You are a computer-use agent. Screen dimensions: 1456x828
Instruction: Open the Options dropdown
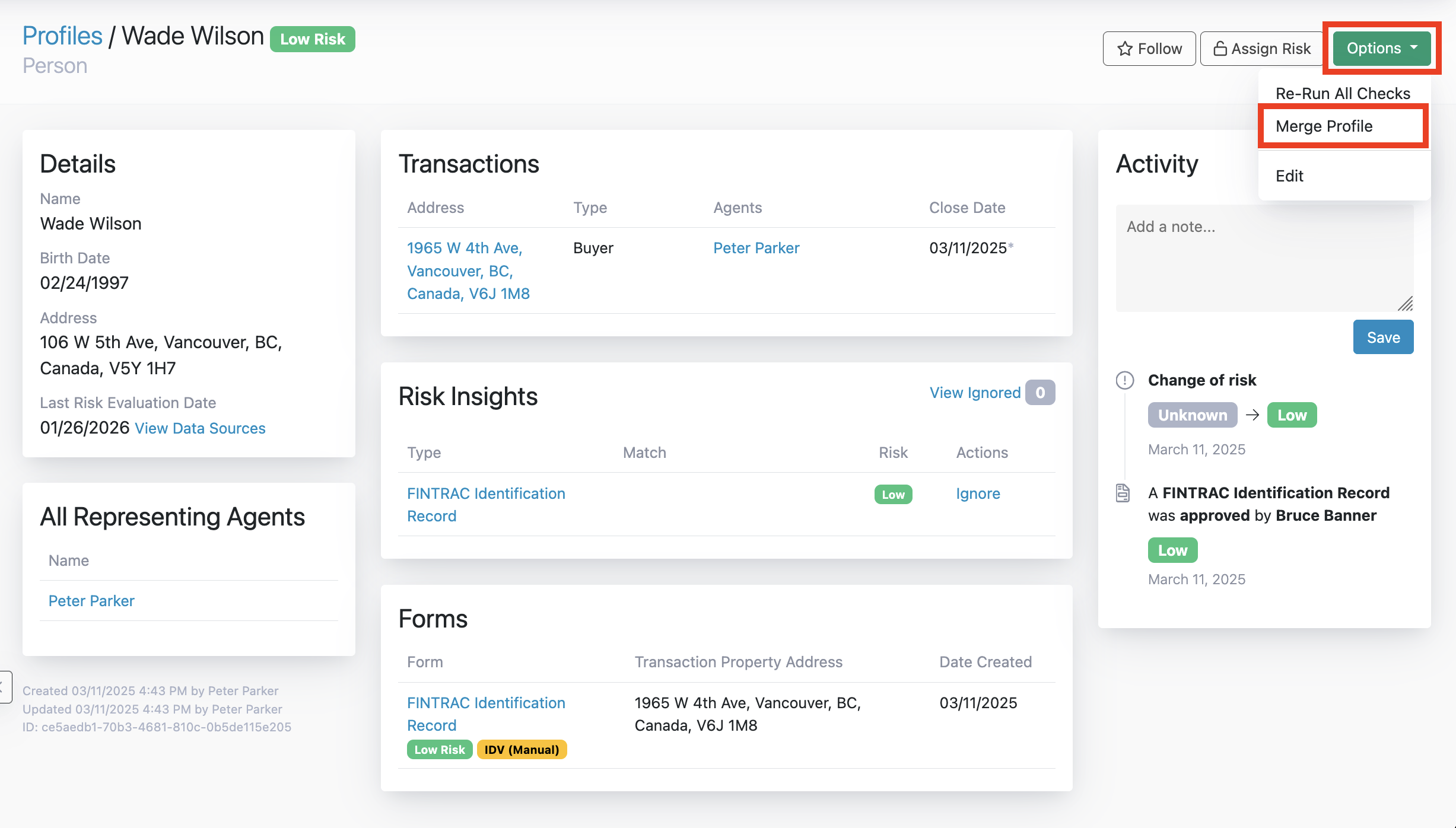pos(1381,48)
